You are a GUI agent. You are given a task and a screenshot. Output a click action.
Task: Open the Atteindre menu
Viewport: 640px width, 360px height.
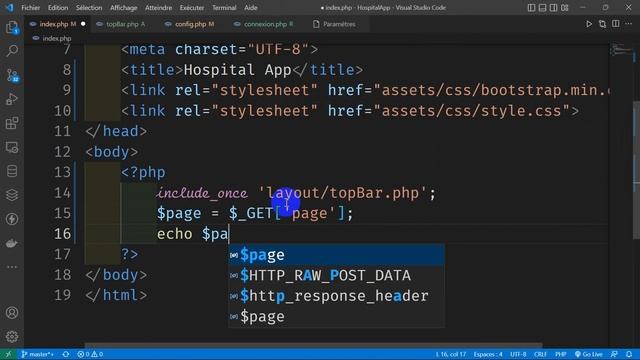coord(158,8)
